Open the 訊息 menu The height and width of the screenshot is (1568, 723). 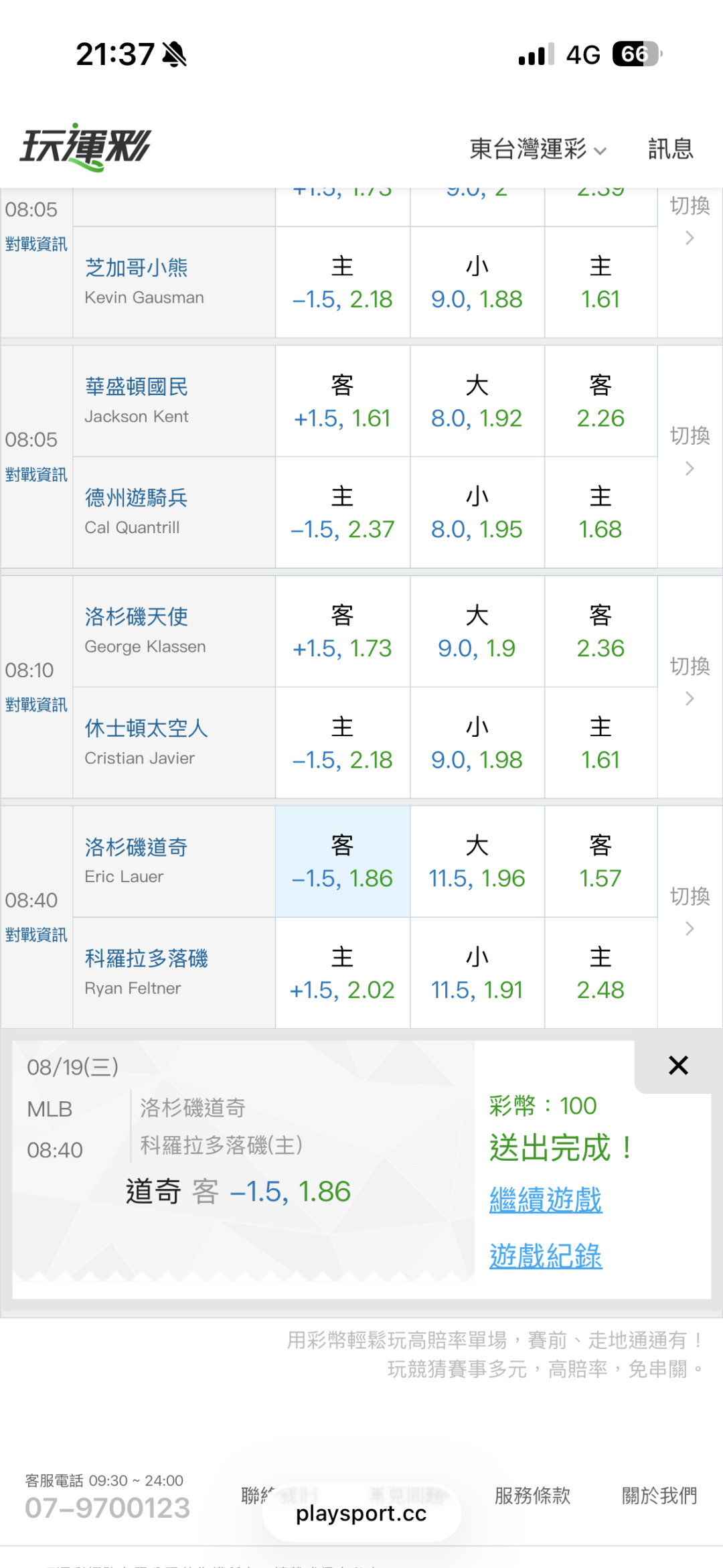tap(670, 149)
